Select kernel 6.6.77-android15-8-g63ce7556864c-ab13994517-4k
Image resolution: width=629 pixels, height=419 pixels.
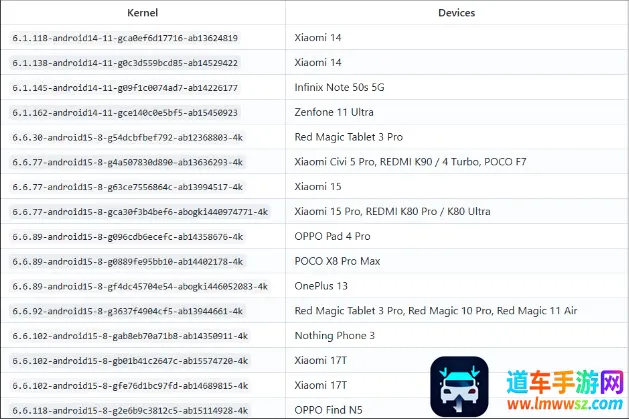point(128,187)
